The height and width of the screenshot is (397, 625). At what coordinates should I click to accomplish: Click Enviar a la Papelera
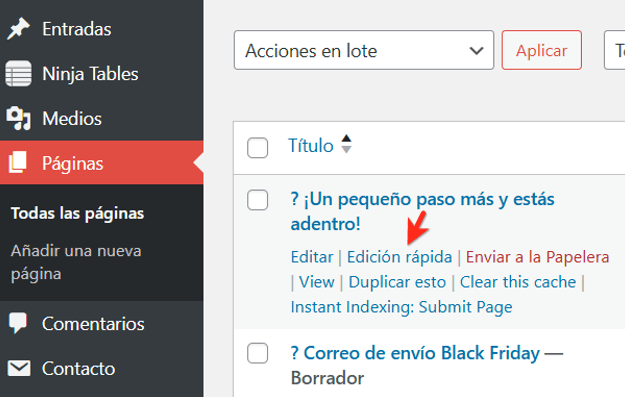(537, 257)
